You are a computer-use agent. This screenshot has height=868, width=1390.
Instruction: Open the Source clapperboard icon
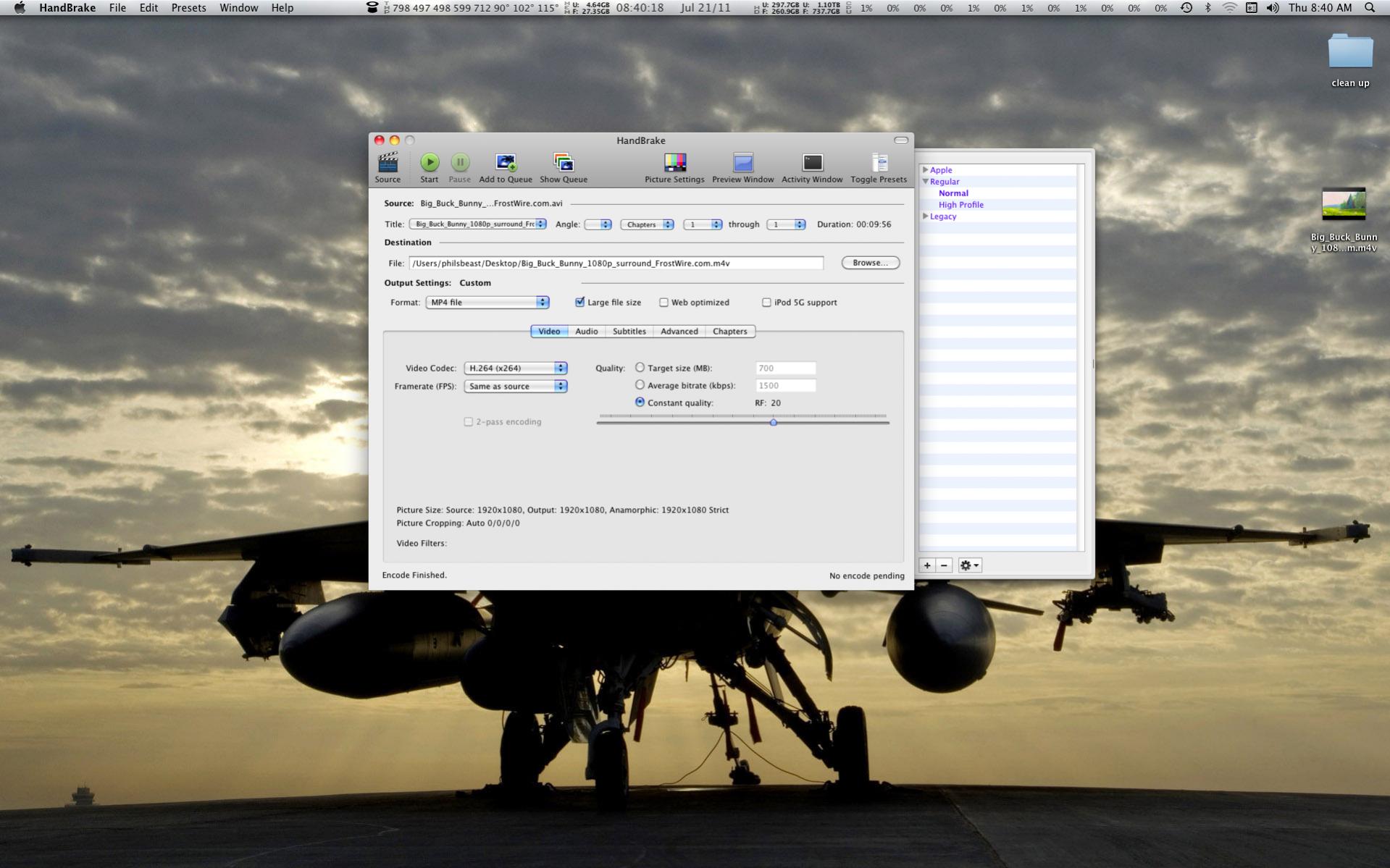pyautogui.click(x=388, y=163)
